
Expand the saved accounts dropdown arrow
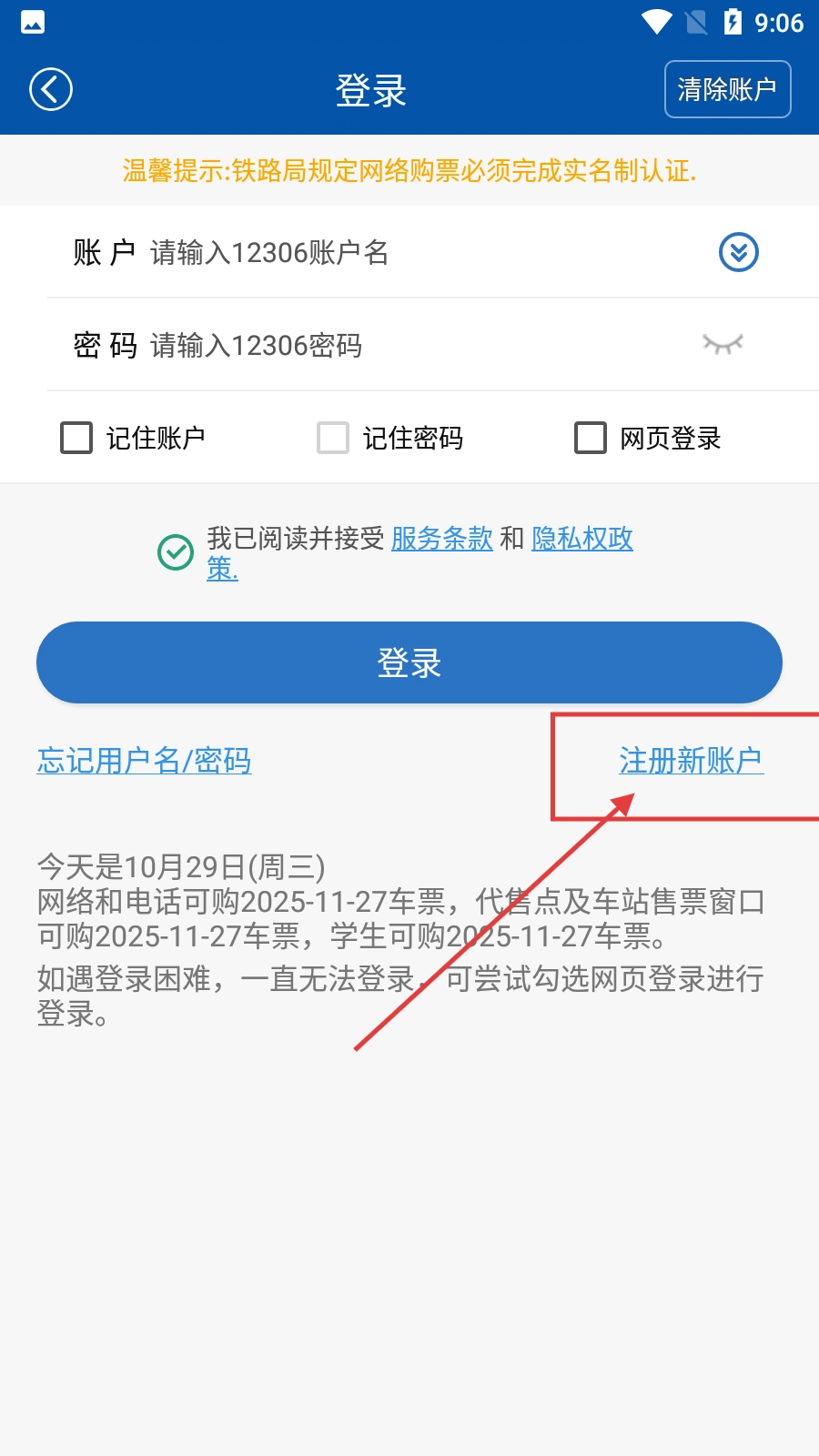(739, 252)
